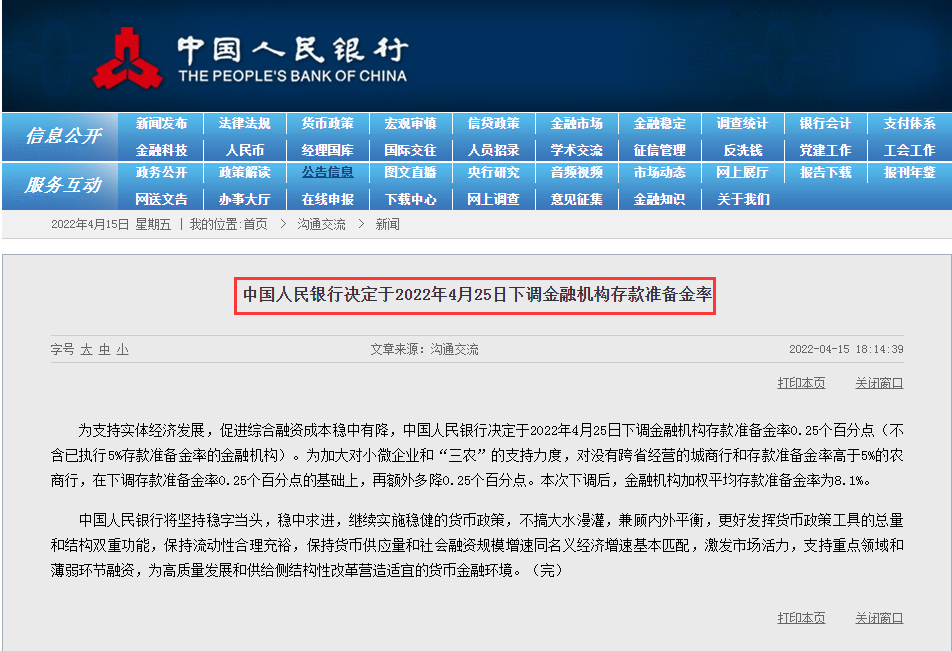Click the article headline about 下调金融机构存款准备金率

point(477,295)
